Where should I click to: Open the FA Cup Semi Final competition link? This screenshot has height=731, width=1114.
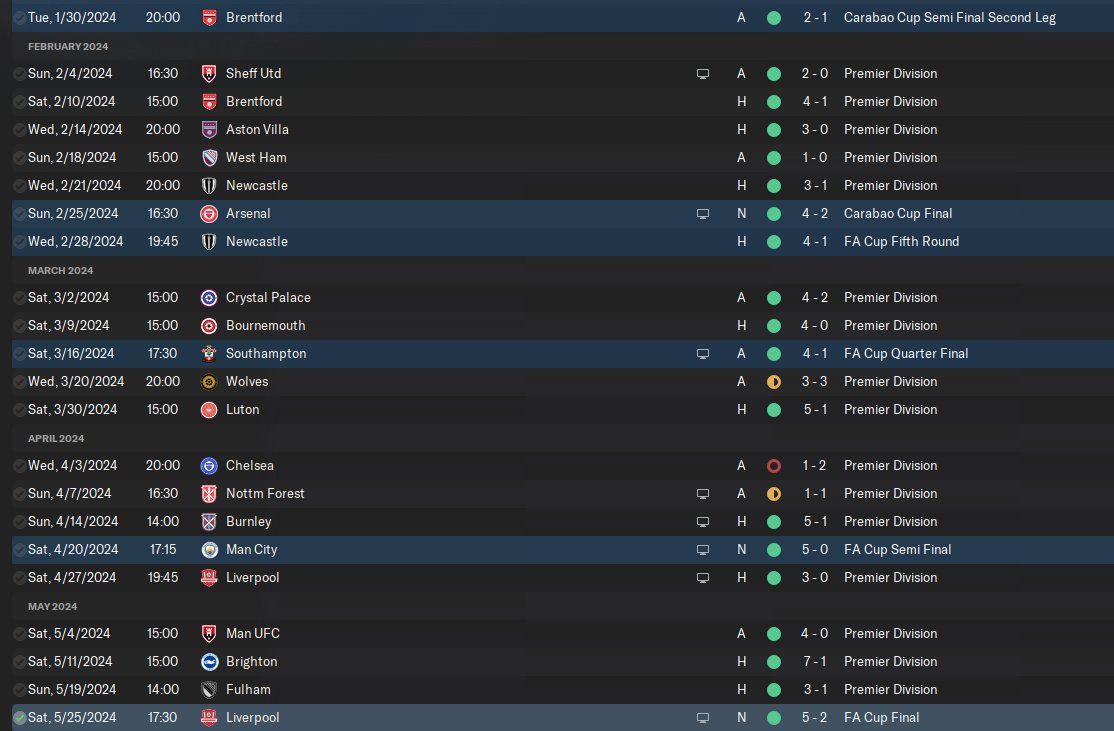[897, 550]
